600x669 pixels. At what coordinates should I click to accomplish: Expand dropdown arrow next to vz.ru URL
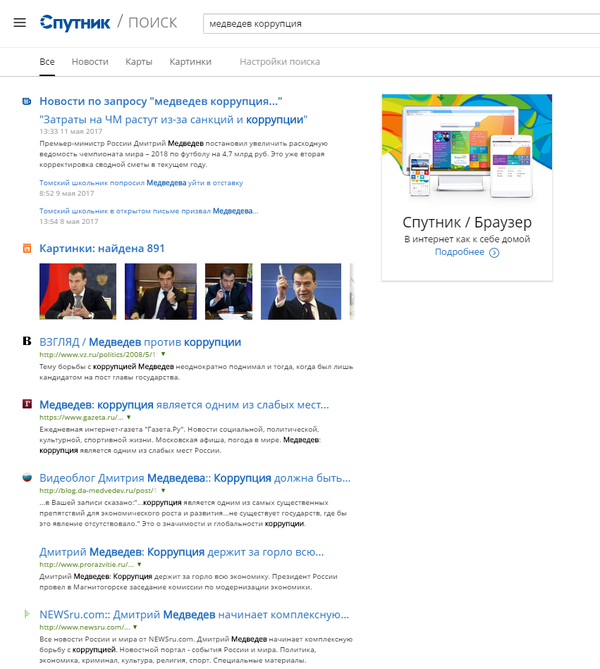click(163, 355)
